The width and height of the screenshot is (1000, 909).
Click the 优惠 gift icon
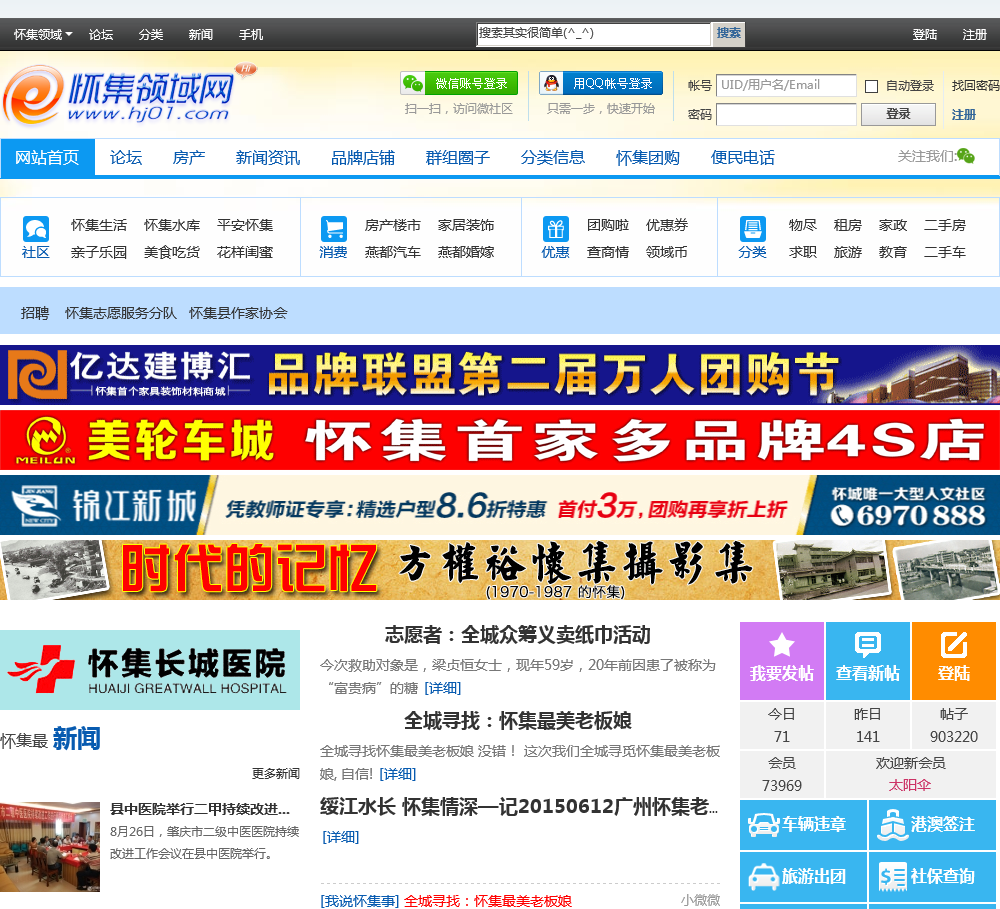click(x=555, y=228)
